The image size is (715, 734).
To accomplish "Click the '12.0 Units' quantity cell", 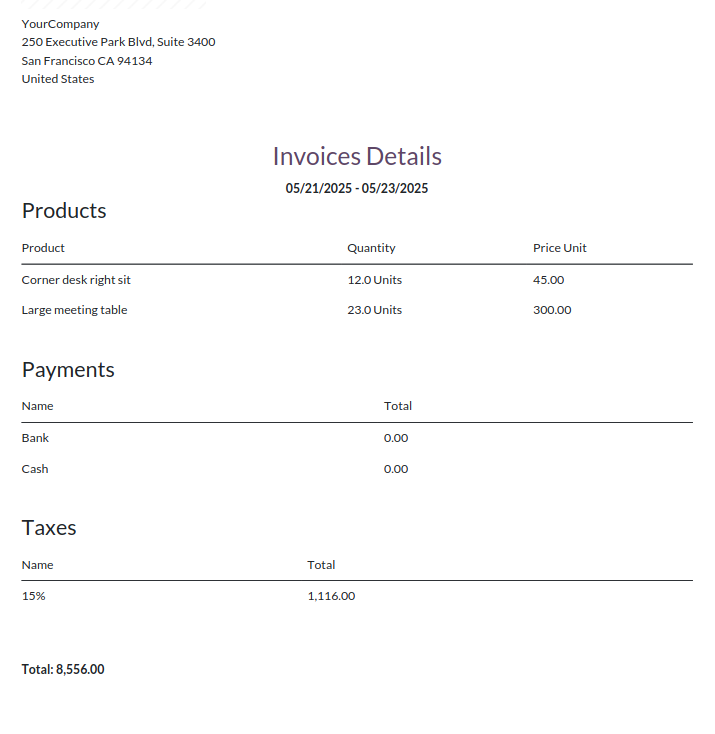I will click(x=375, y=280).
